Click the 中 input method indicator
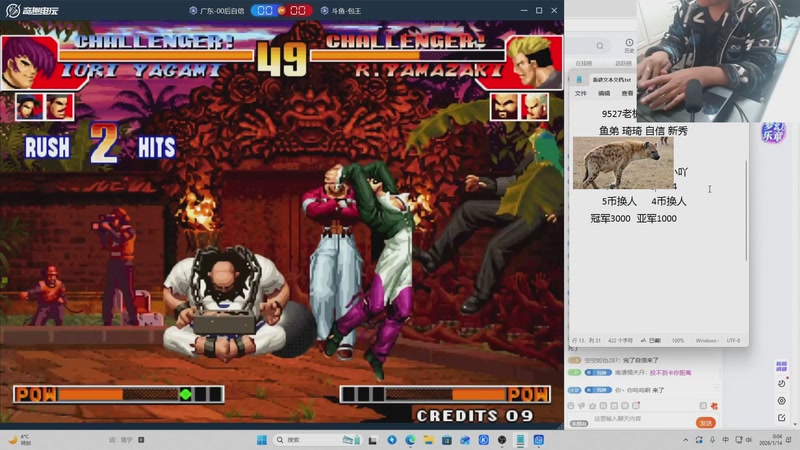 (726, 440)
